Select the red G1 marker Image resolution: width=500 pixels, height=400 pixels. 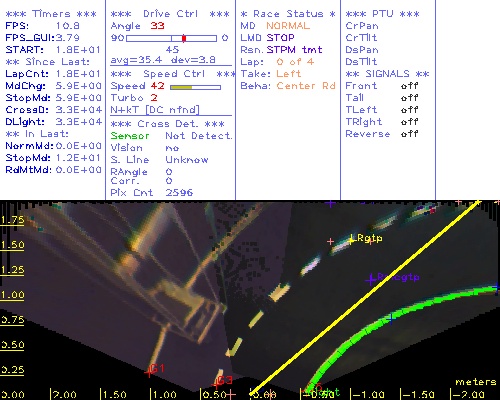149,373
